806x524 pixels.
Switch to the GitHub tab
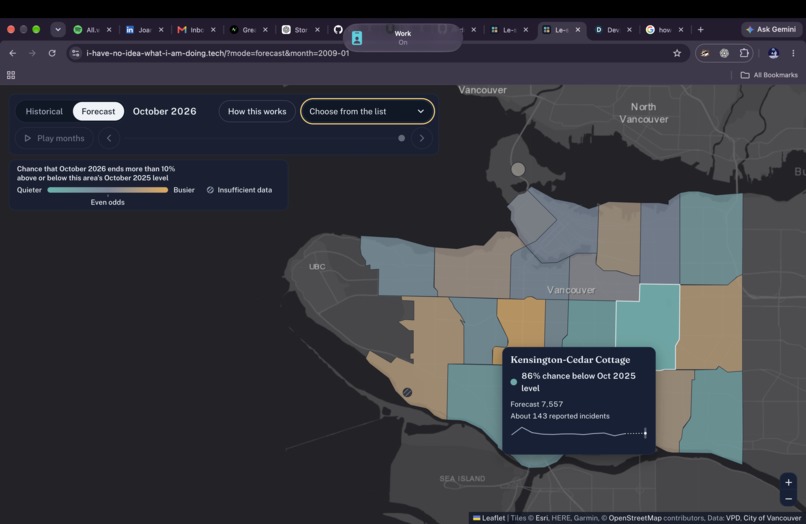[x=338, y=29]
